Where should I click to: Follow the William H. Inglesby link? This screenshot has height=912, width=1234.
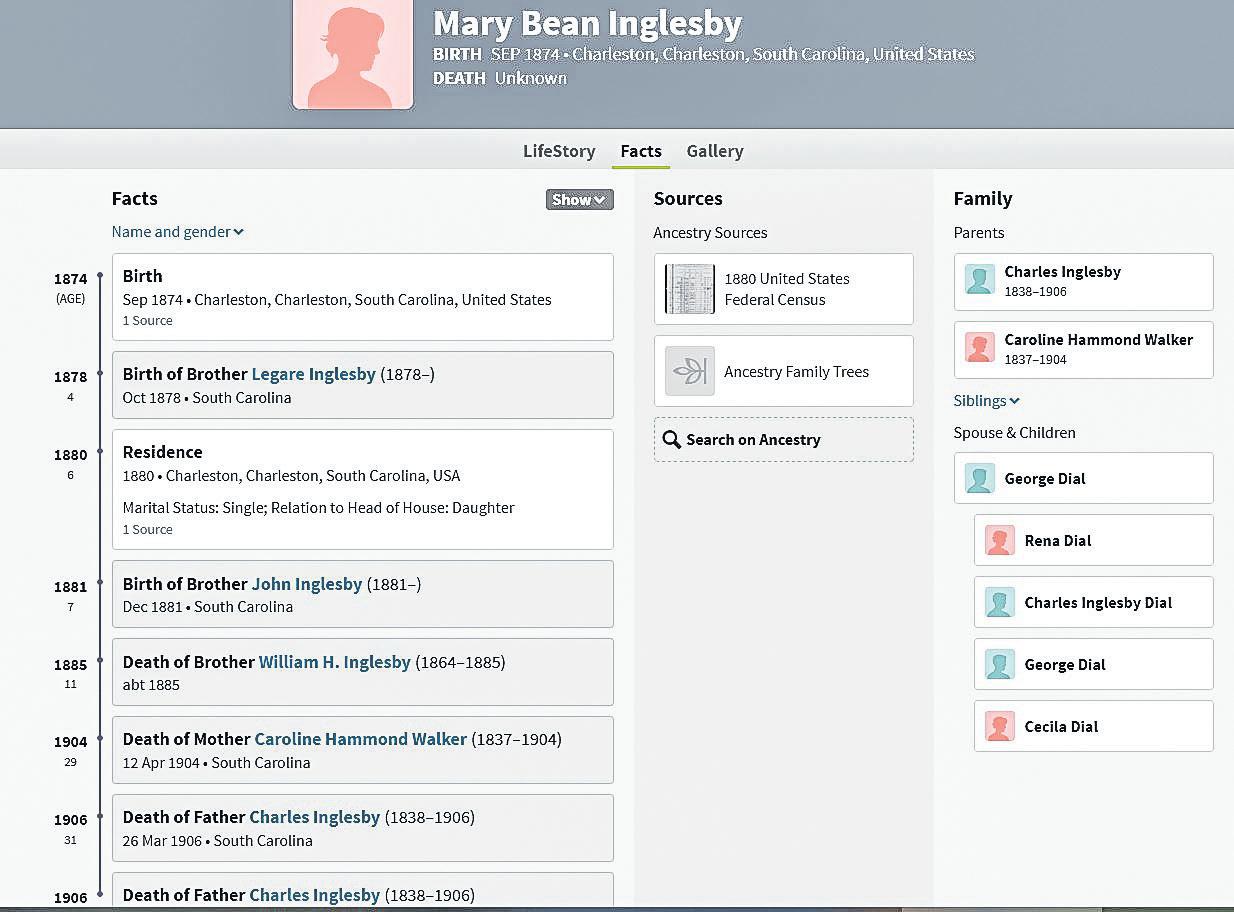point(334,662)
